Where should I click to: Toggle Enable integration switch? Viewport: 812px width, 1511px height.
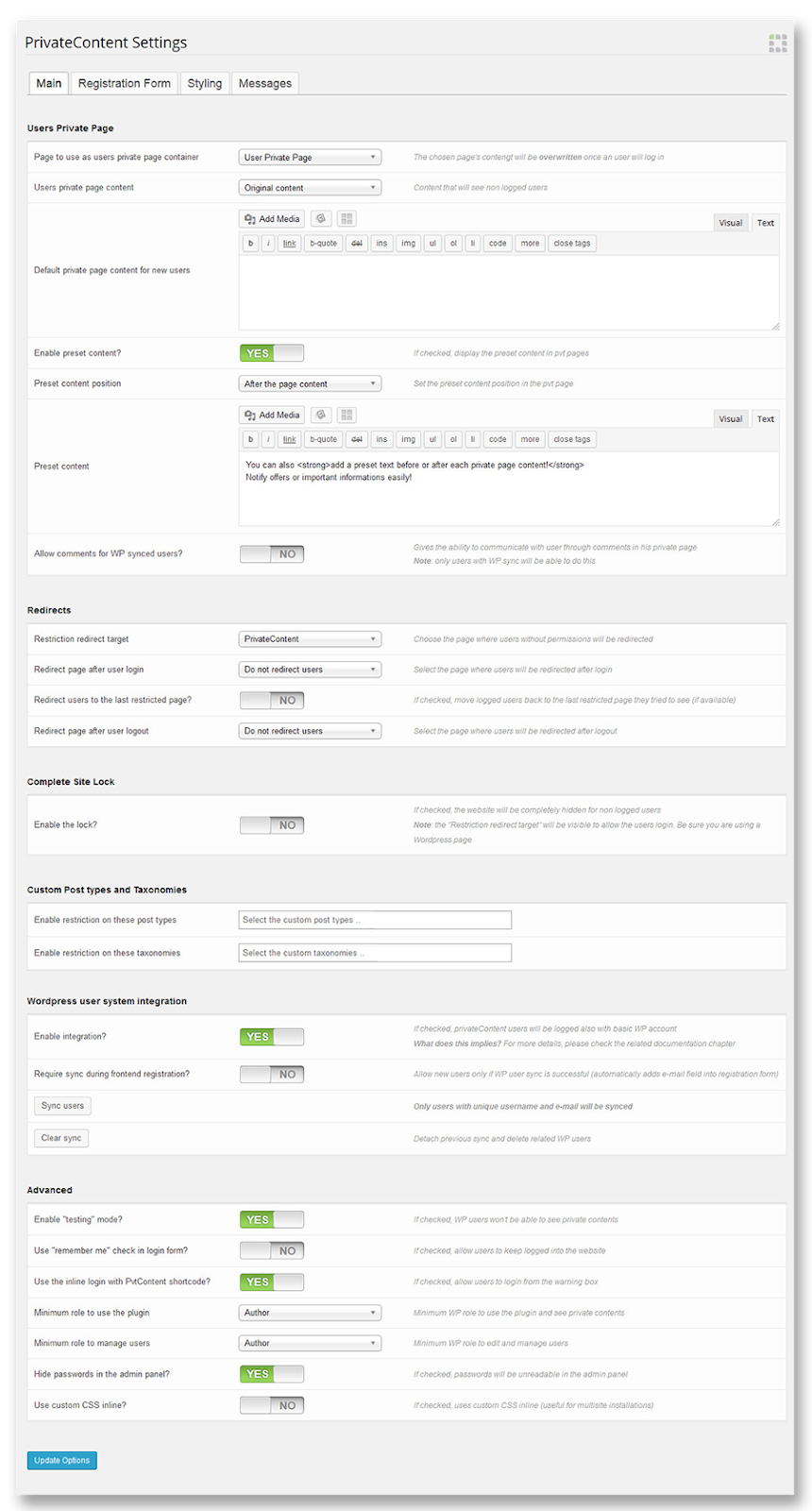click(272, 1037)
